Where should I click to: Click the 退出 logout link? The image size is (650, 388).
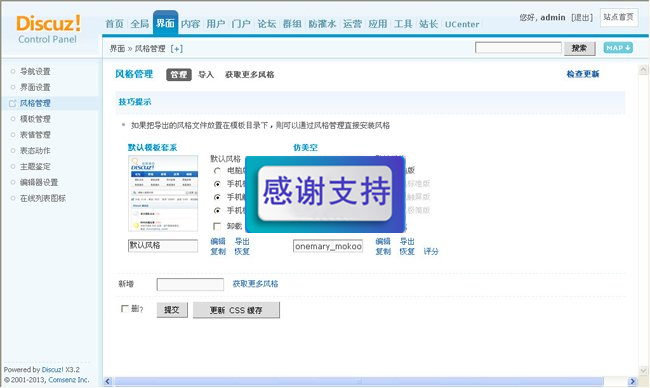(x=582, y=18)
